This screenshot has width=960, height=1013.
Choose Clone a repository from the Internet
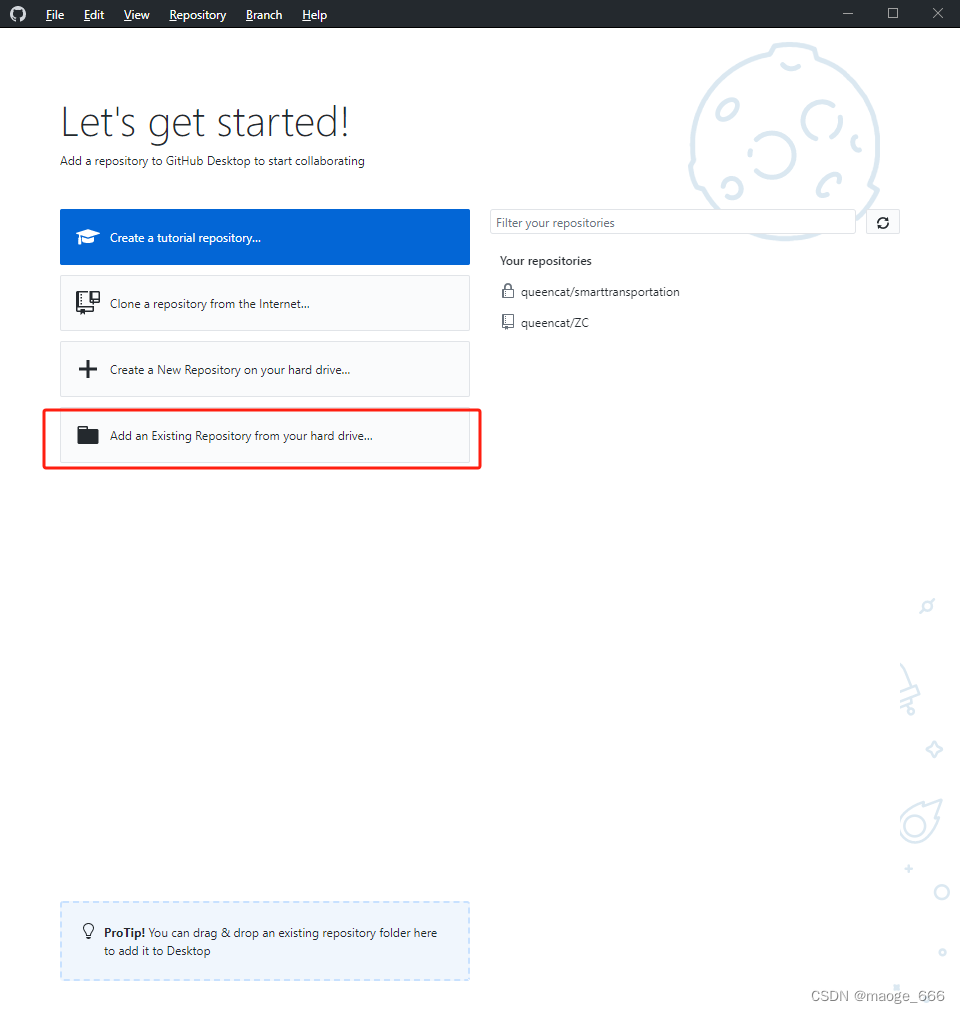pos(265,303)
